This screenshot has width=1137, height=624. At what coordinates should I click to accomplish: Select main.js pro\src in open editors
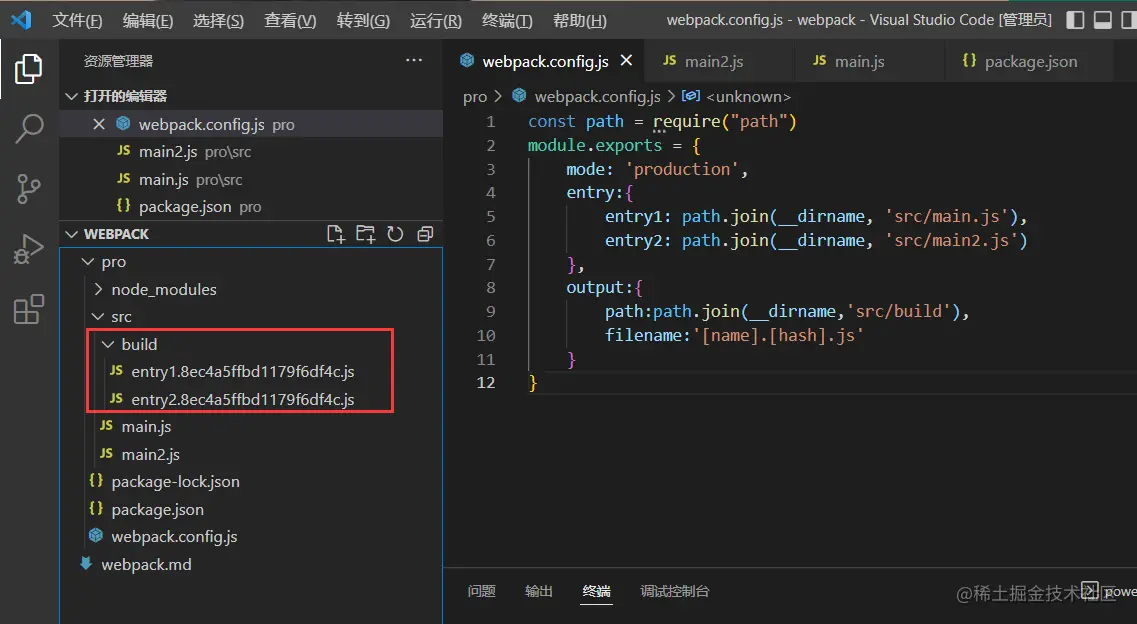click(x=251, y=179)
